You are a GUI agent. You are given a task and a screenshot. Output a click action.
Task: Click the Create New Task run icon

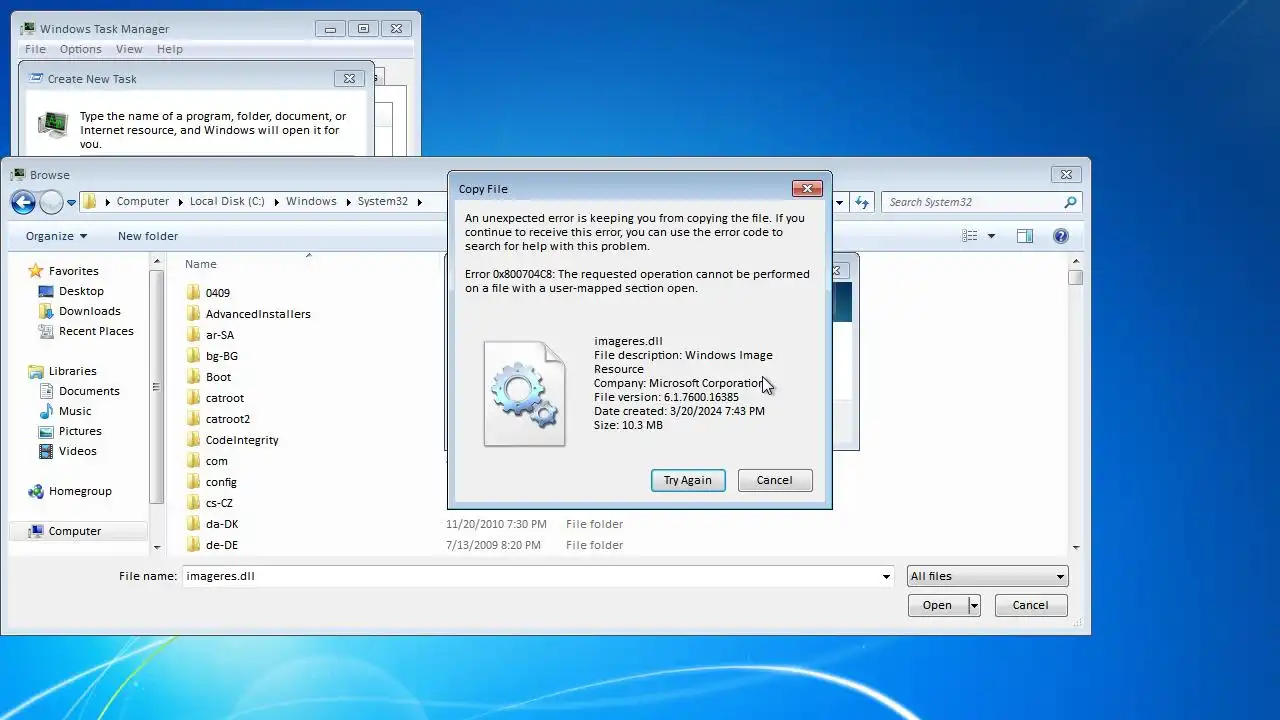point(53,124)
